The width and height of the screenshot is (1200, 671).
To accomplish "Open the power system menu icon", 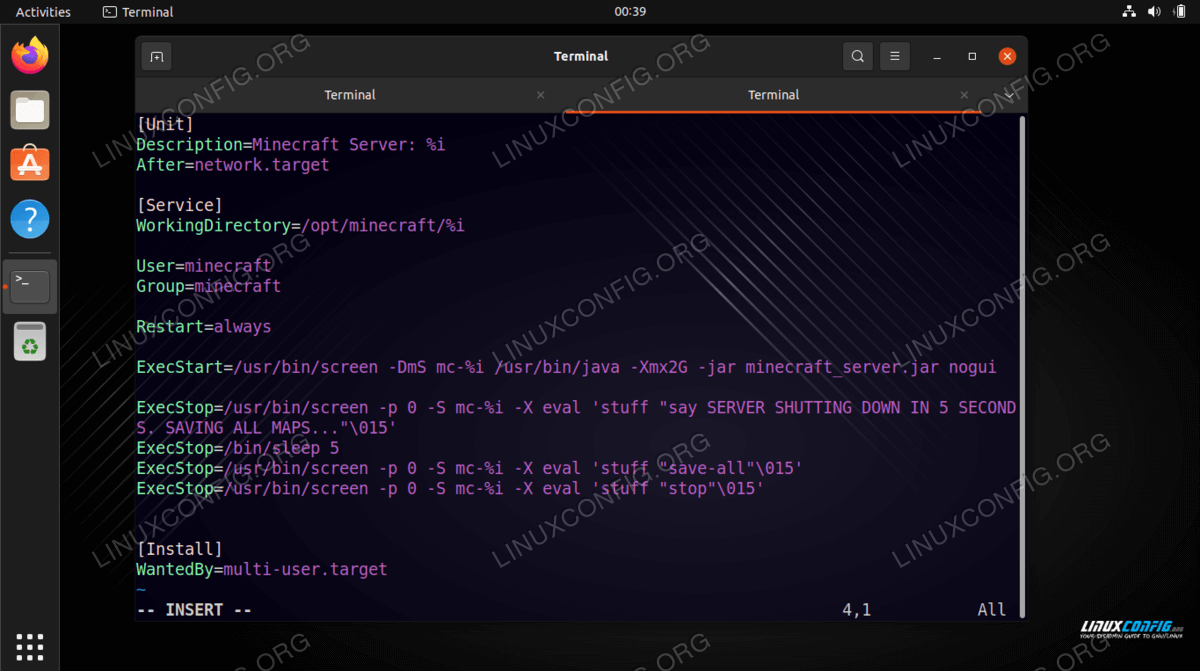I will 1179,12.
